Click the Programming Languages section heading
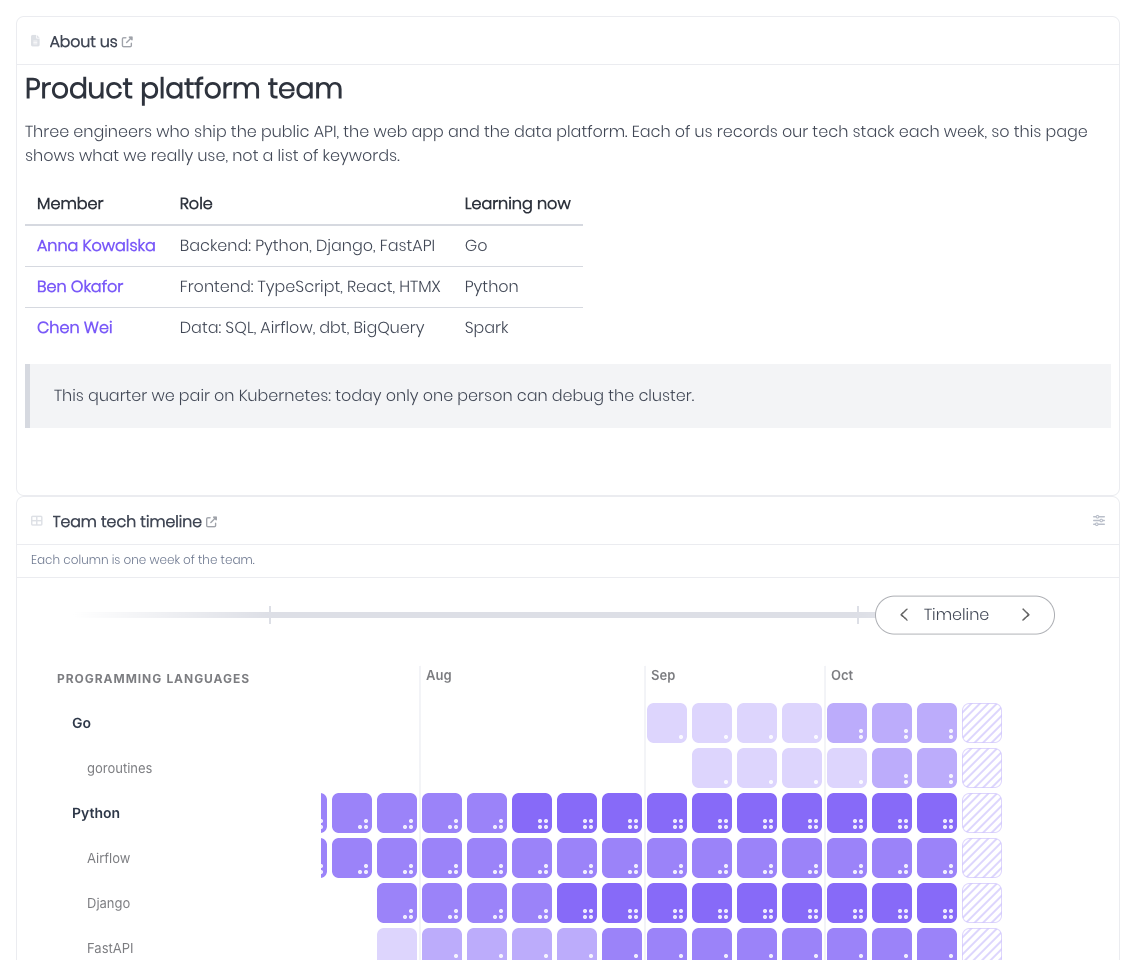Viewport: 1136px width, 960px height. pyautogui.click(x=153, y=679)
